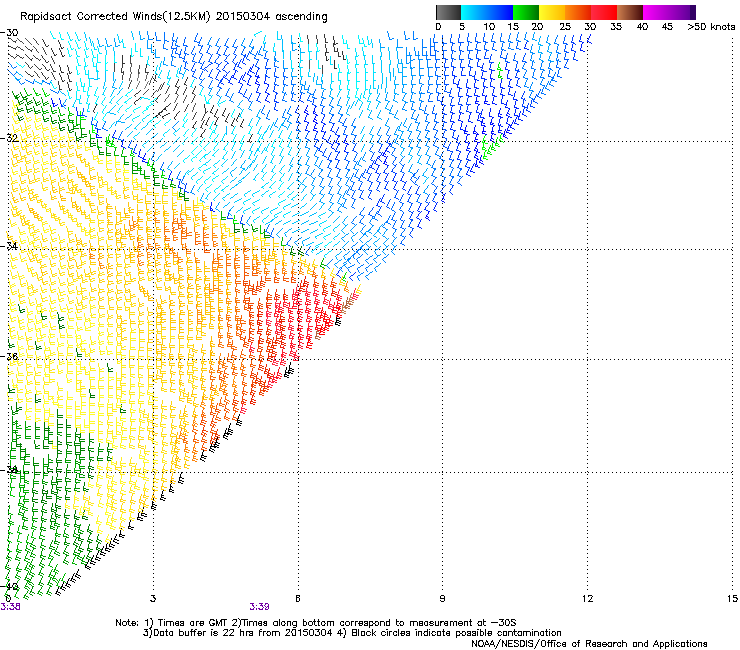
Task: Click the '40' label under the color bar
Action: tap(642, 27)
